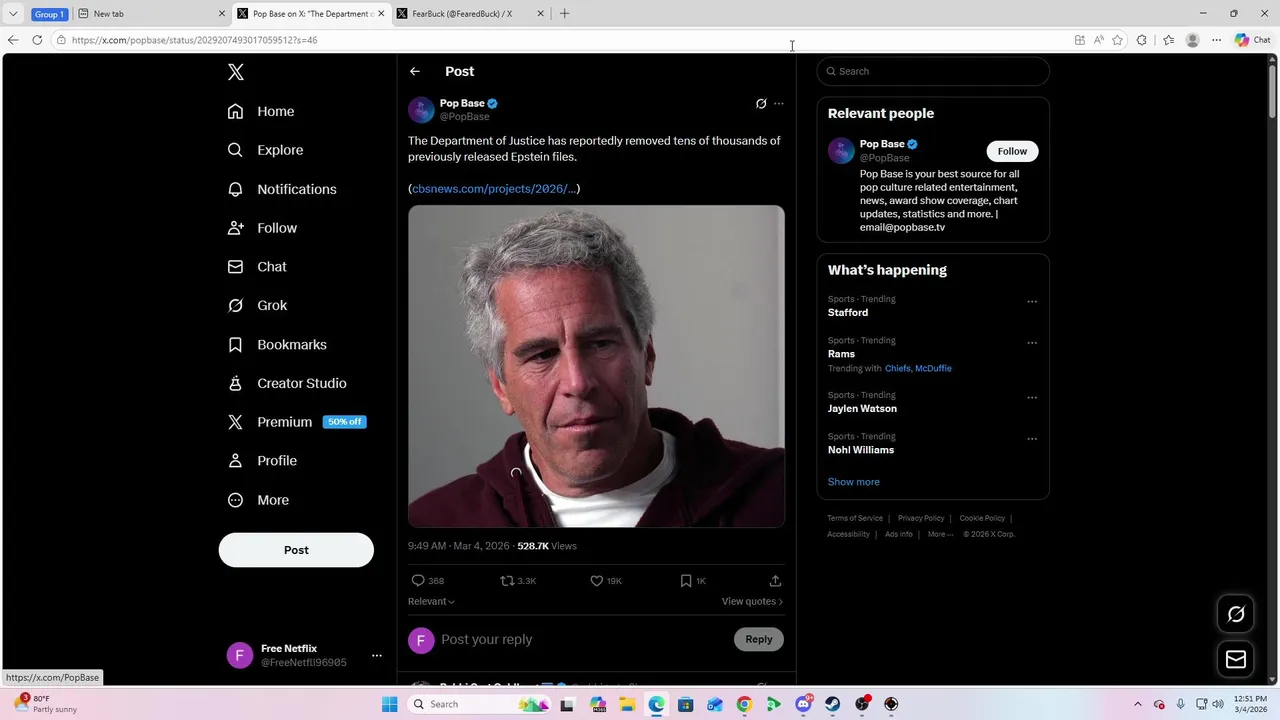
Task: Open the Follow page in the sidebar
Action: click(262, 228)
